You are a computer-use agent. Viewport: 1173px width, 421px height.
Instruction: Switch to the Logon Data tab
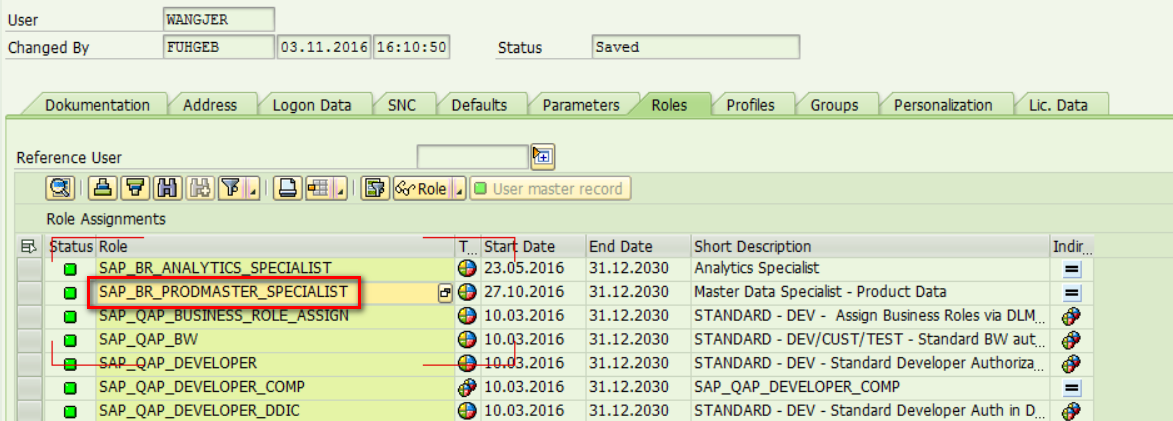[312, 105]
